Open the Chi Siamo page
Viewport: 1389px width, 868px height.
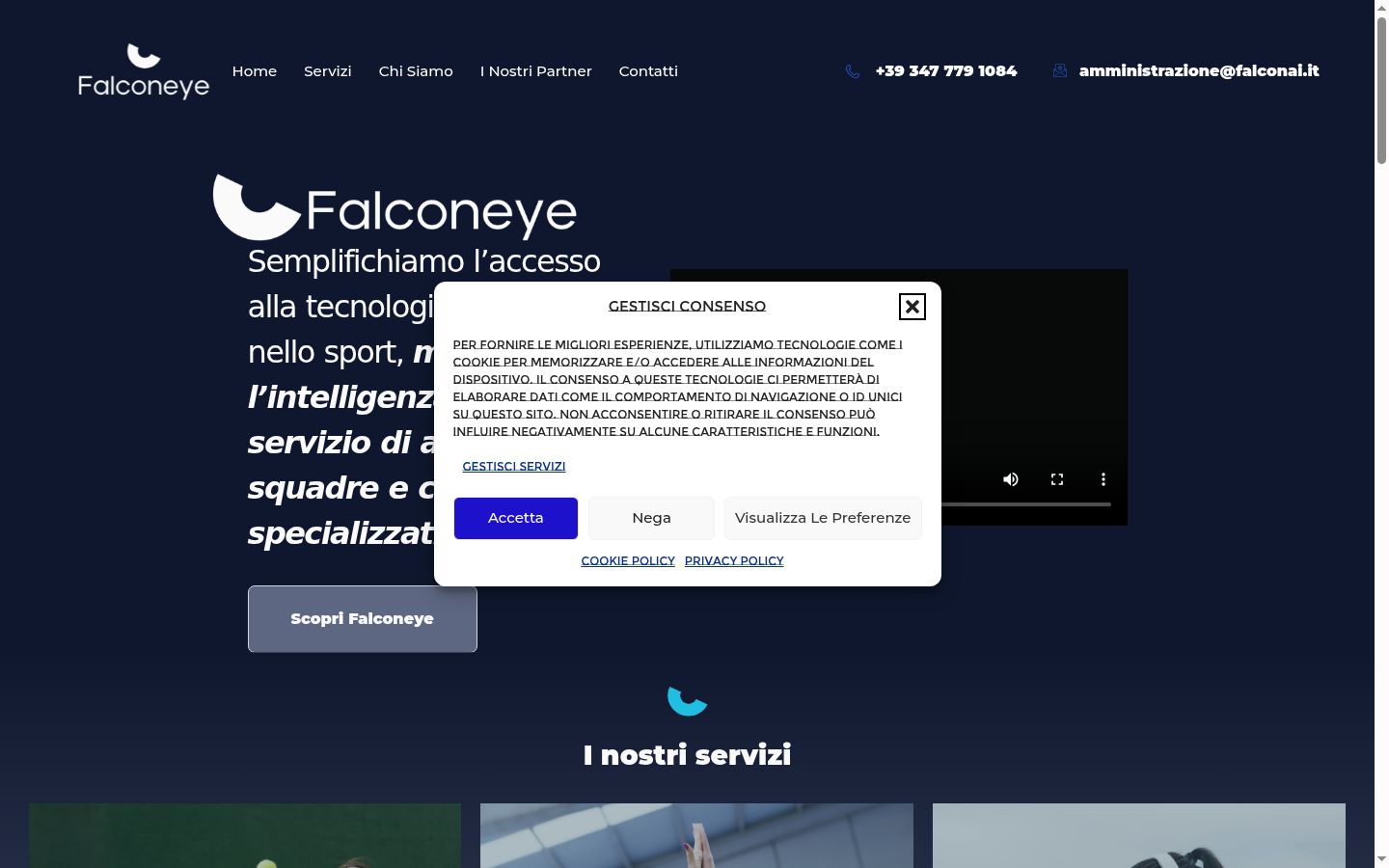point(416,71)
